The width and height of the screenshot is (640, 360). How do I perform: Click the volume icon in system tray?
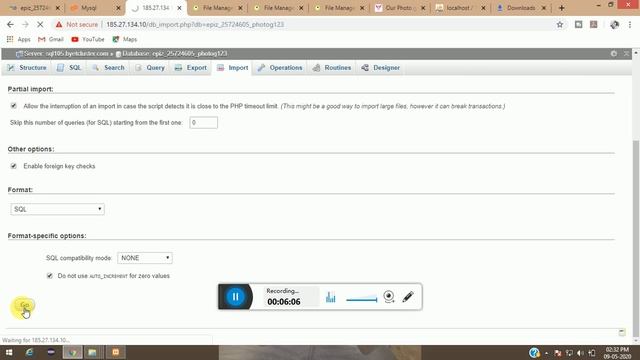tap(580, 353)
